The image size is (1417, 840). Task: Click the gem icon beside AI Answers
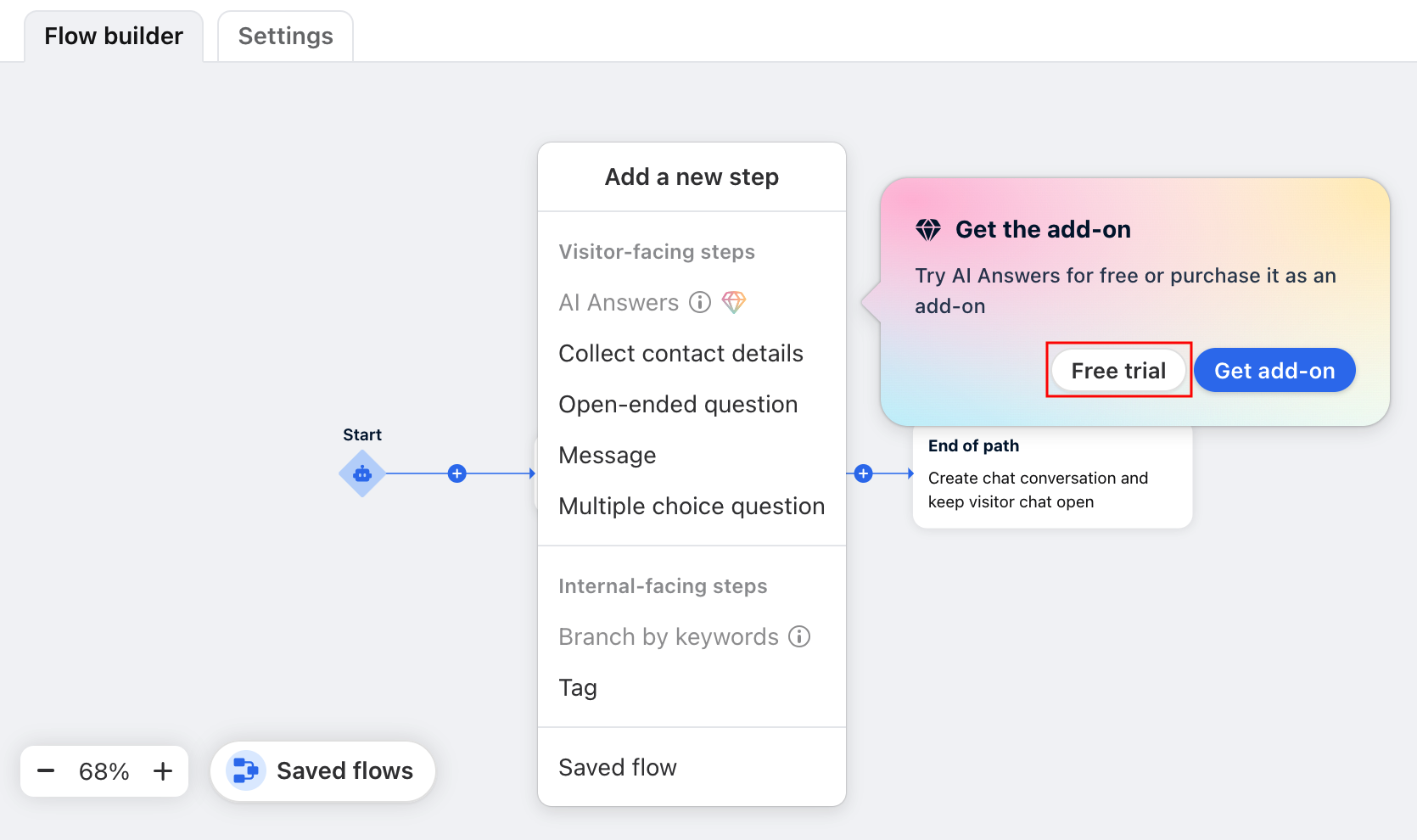click(x=734, y=302)
